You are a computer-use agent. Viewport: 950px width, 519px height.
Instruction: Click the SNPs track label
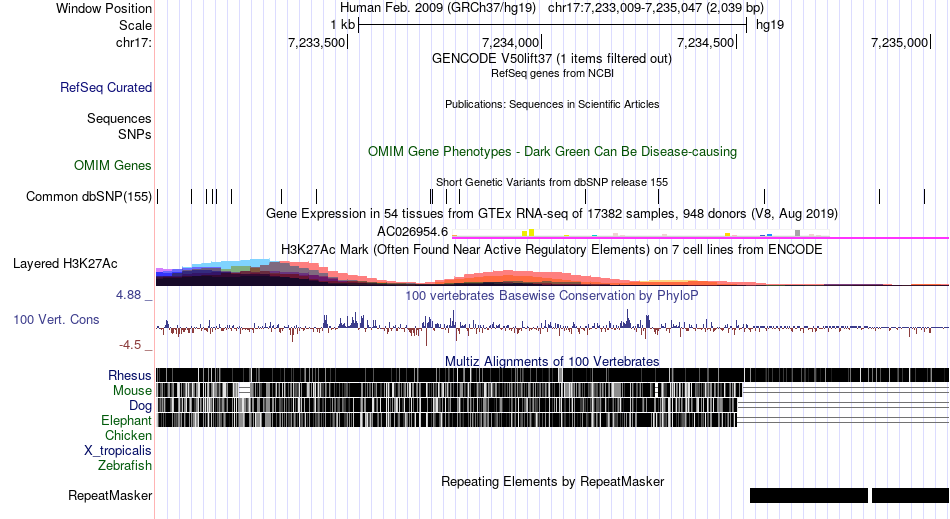135,134
